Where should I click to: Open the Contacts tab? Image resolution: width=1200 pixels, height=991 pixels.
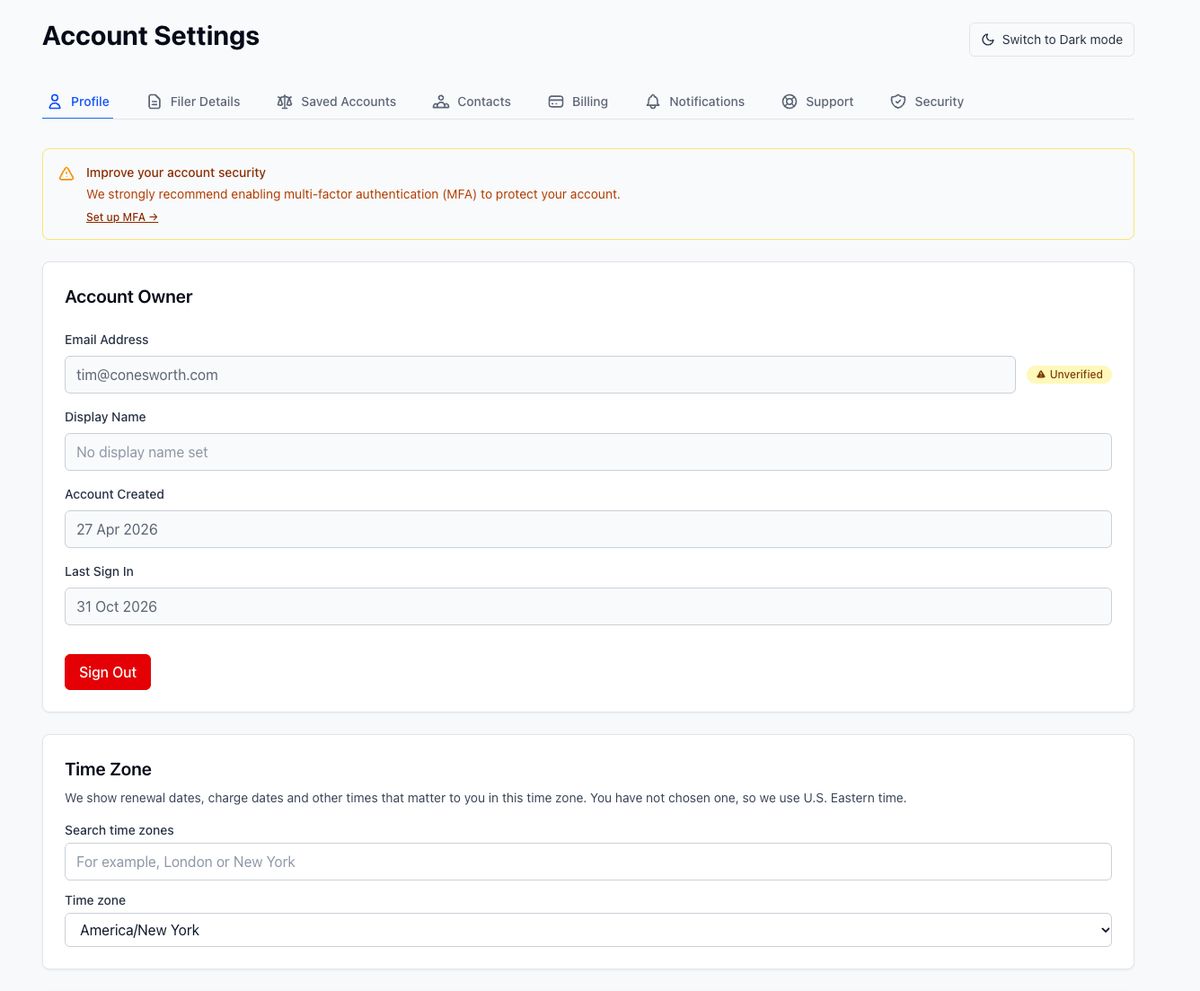472,101
